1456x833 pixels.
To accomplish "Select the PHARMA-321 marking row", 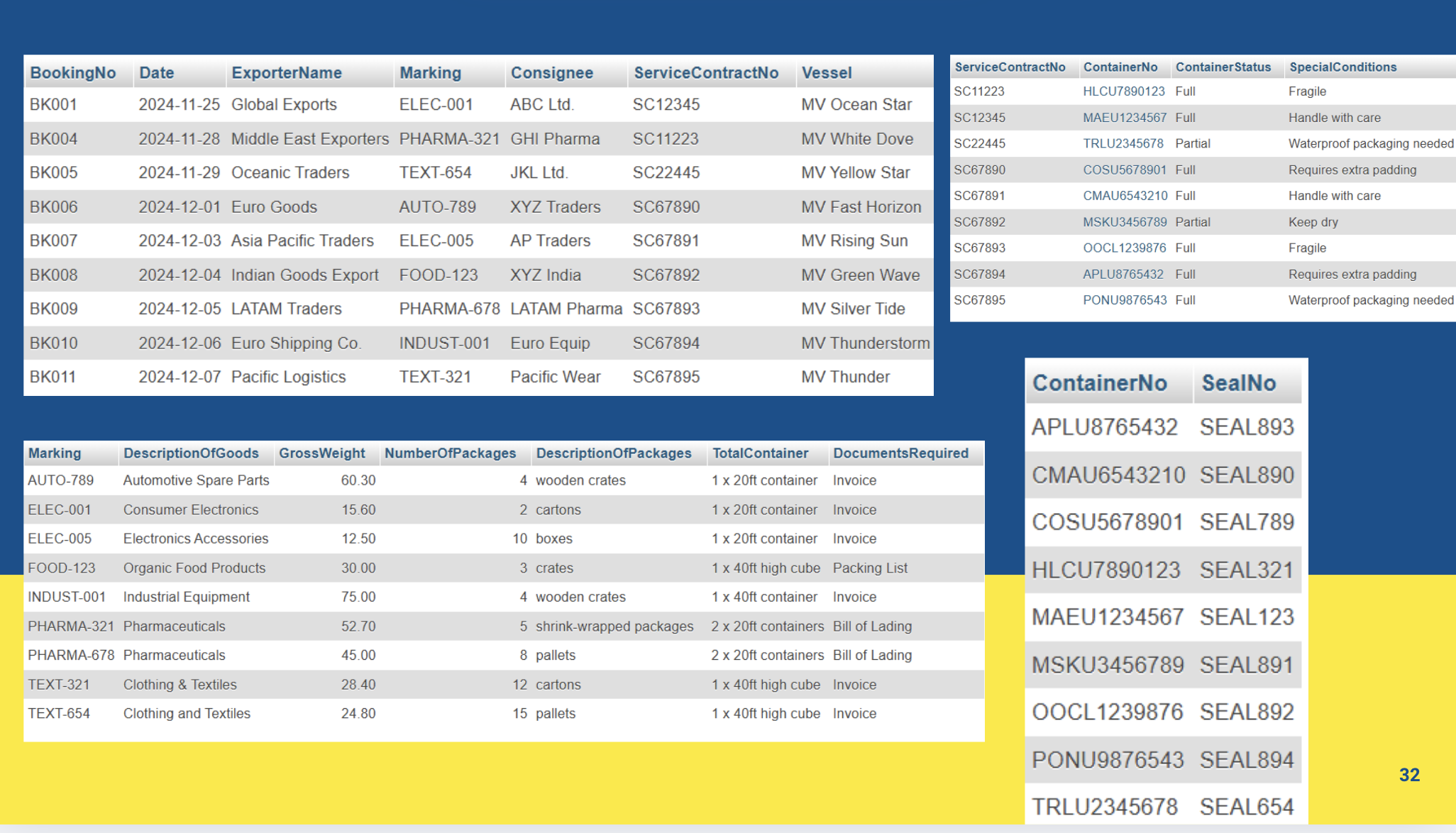I will [70, 626].
